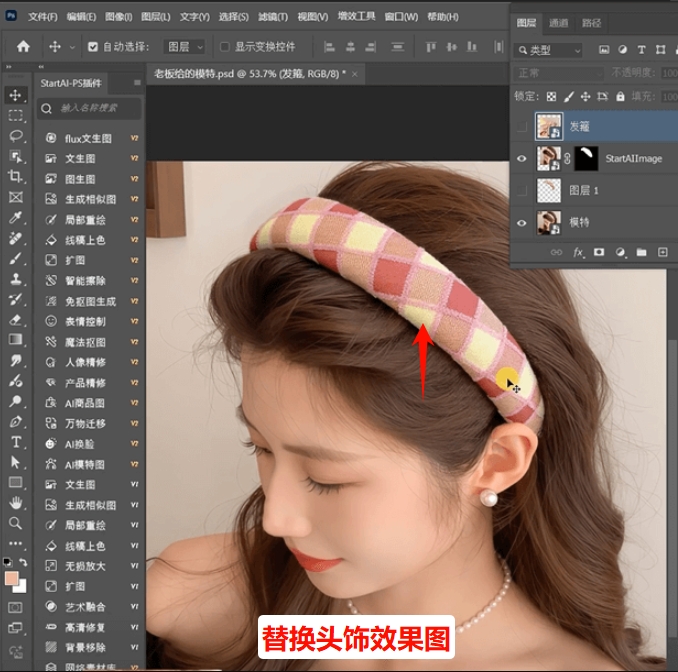
Task: Click the Home icon in options bar
Action: click(23, 46)
